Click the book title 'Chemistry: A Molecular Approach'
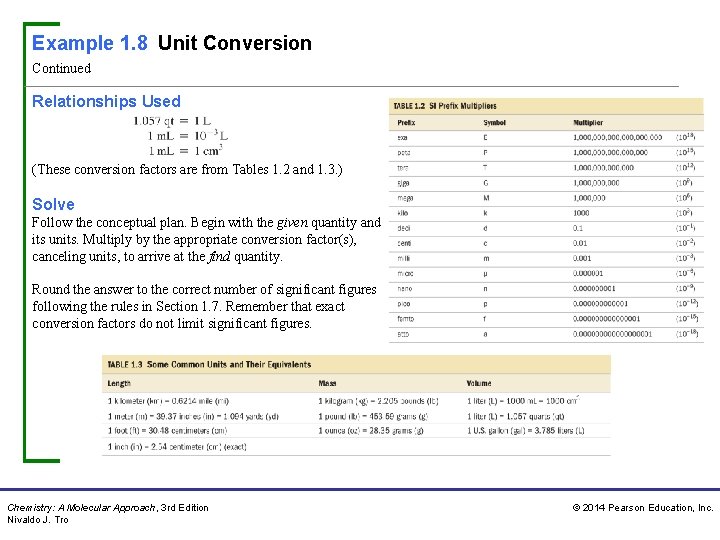 click(82, 508)
